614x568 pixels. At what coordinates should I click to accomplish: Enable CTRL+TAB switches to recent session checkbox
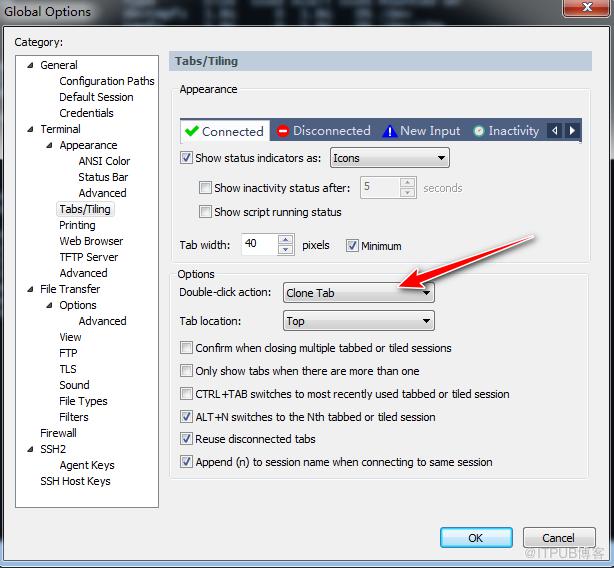coord(186,393)
